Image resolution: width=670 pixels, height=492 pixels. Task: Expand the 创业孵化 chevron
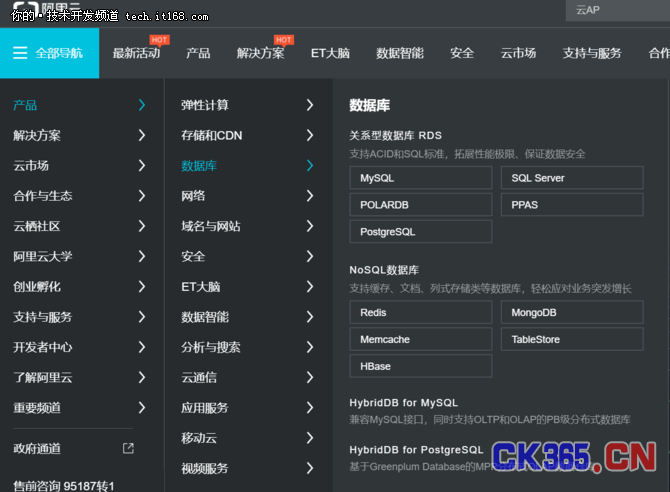pos(142,286)
